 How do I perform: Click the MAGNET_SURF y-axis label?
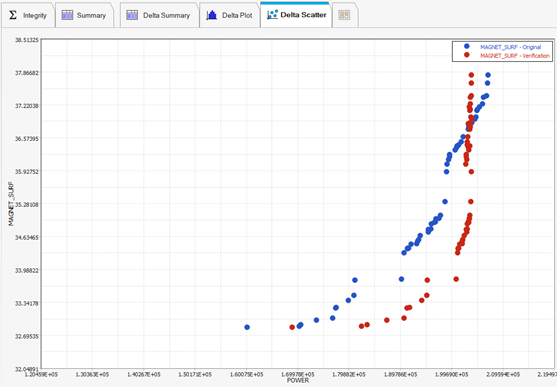[11, 204]
